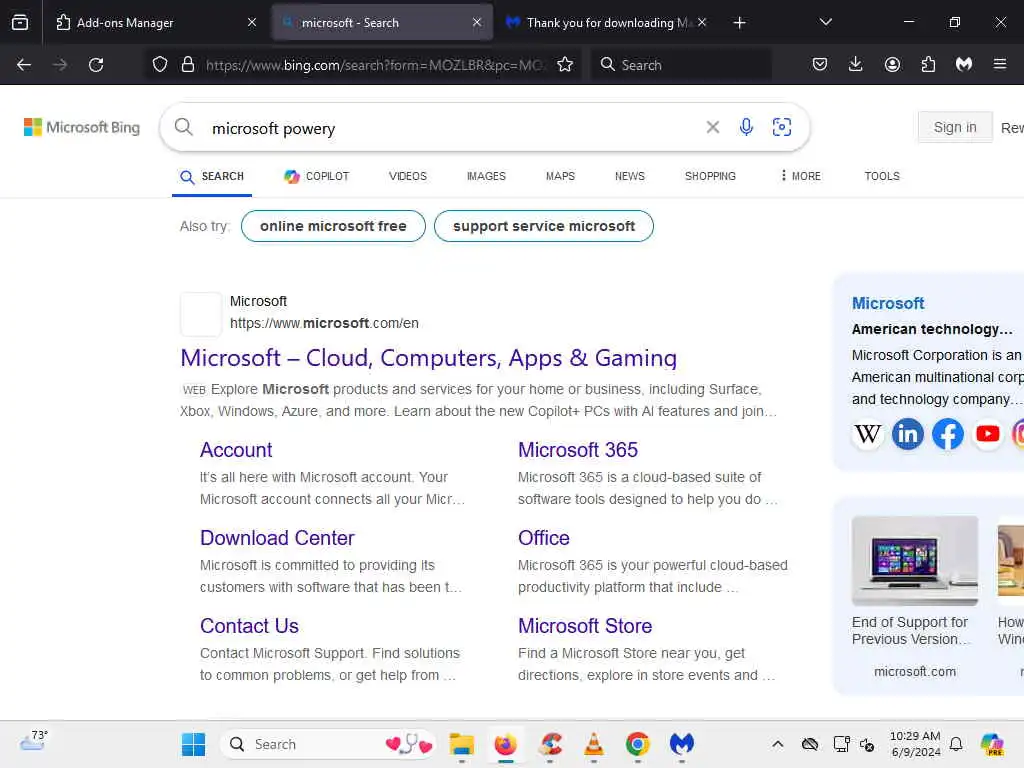Image resolution: width=1024 pixels, height=768 pixels.
Task: Launch File Explorer from the taskbar
Action: [x=461, y=744]
